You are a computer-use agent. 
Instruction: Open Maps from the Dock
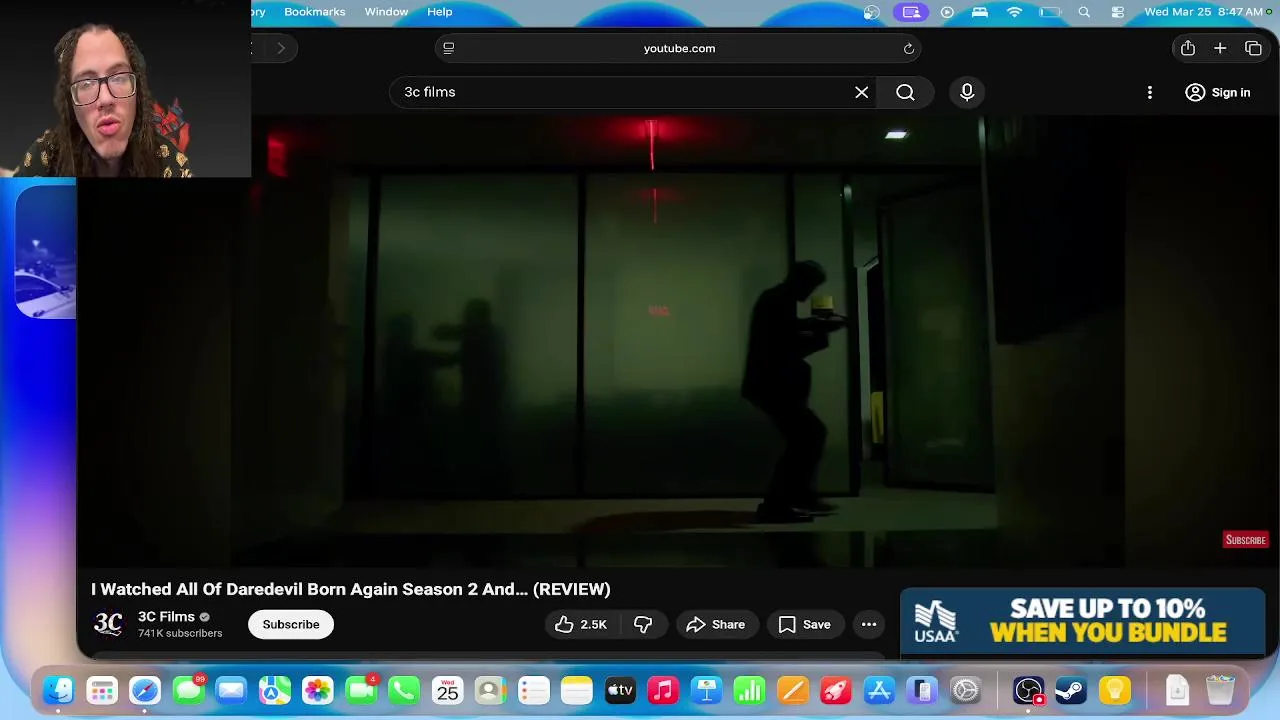(x=274, y=690)
